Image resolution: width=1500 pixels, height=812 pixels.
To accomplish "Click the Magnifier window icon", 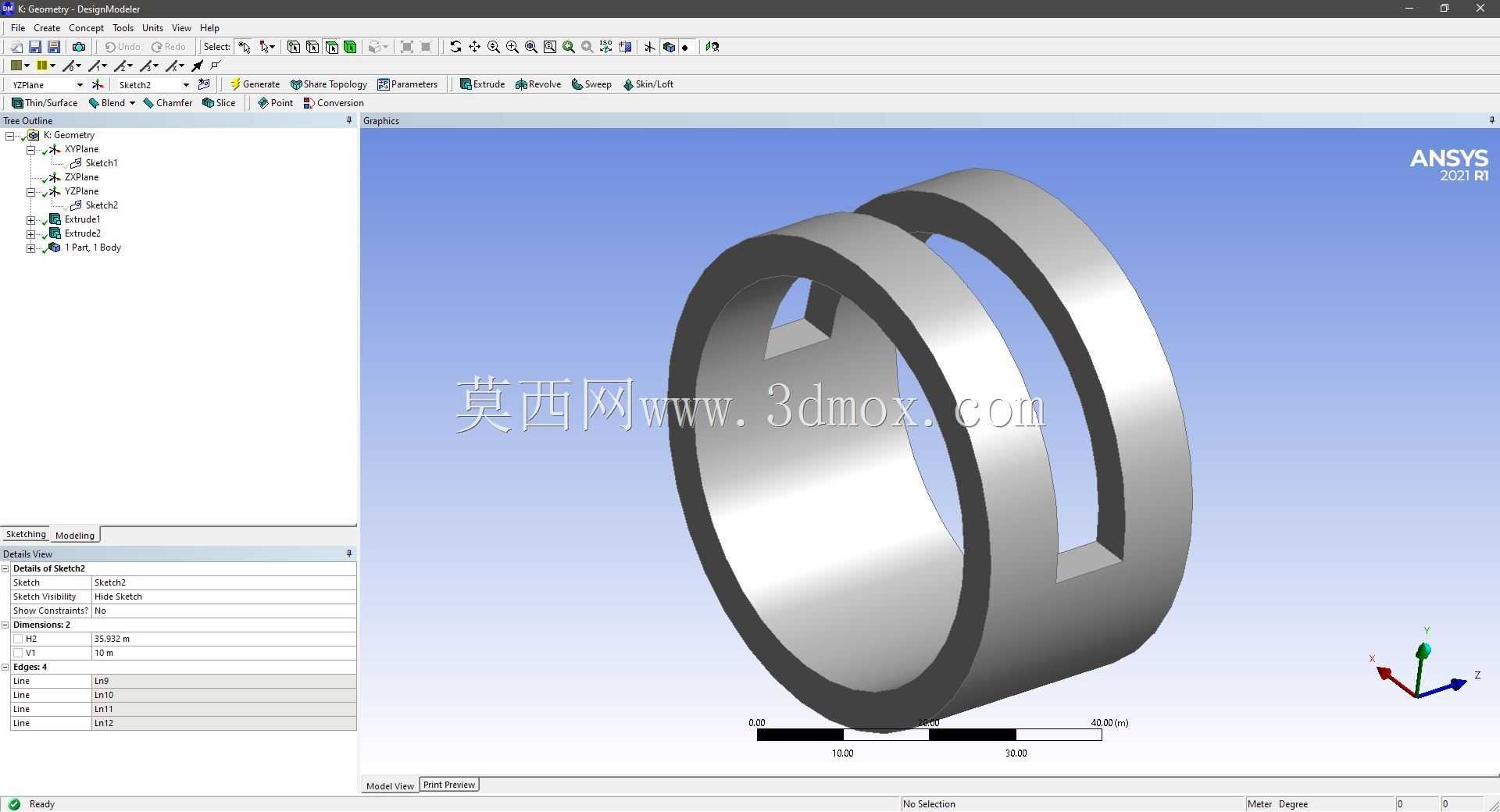I will (x=550, y=47).
